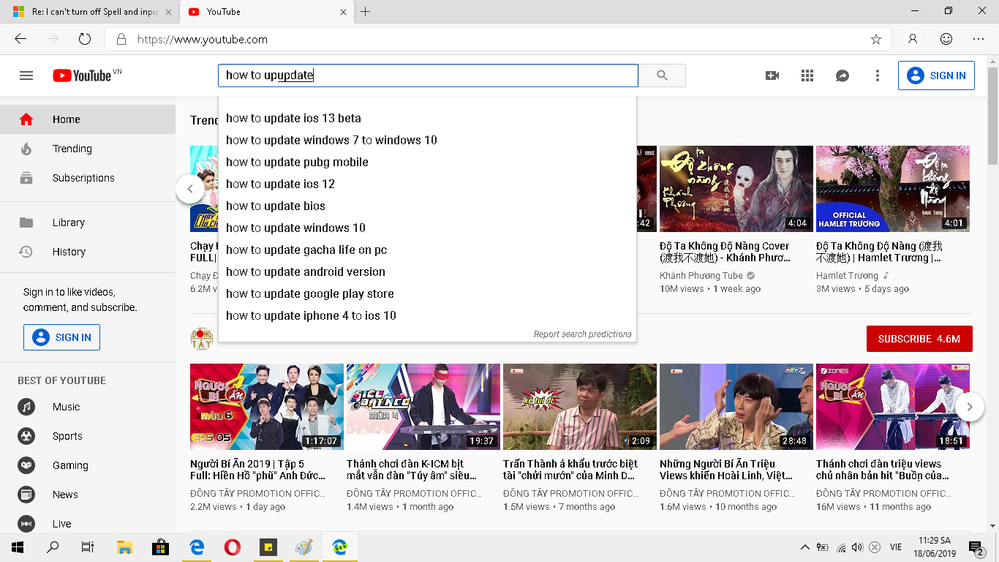This screenshot has width=999, height=562.
Task: Open File Explorer from the taskbar
Action: click(x=124, y=547)
